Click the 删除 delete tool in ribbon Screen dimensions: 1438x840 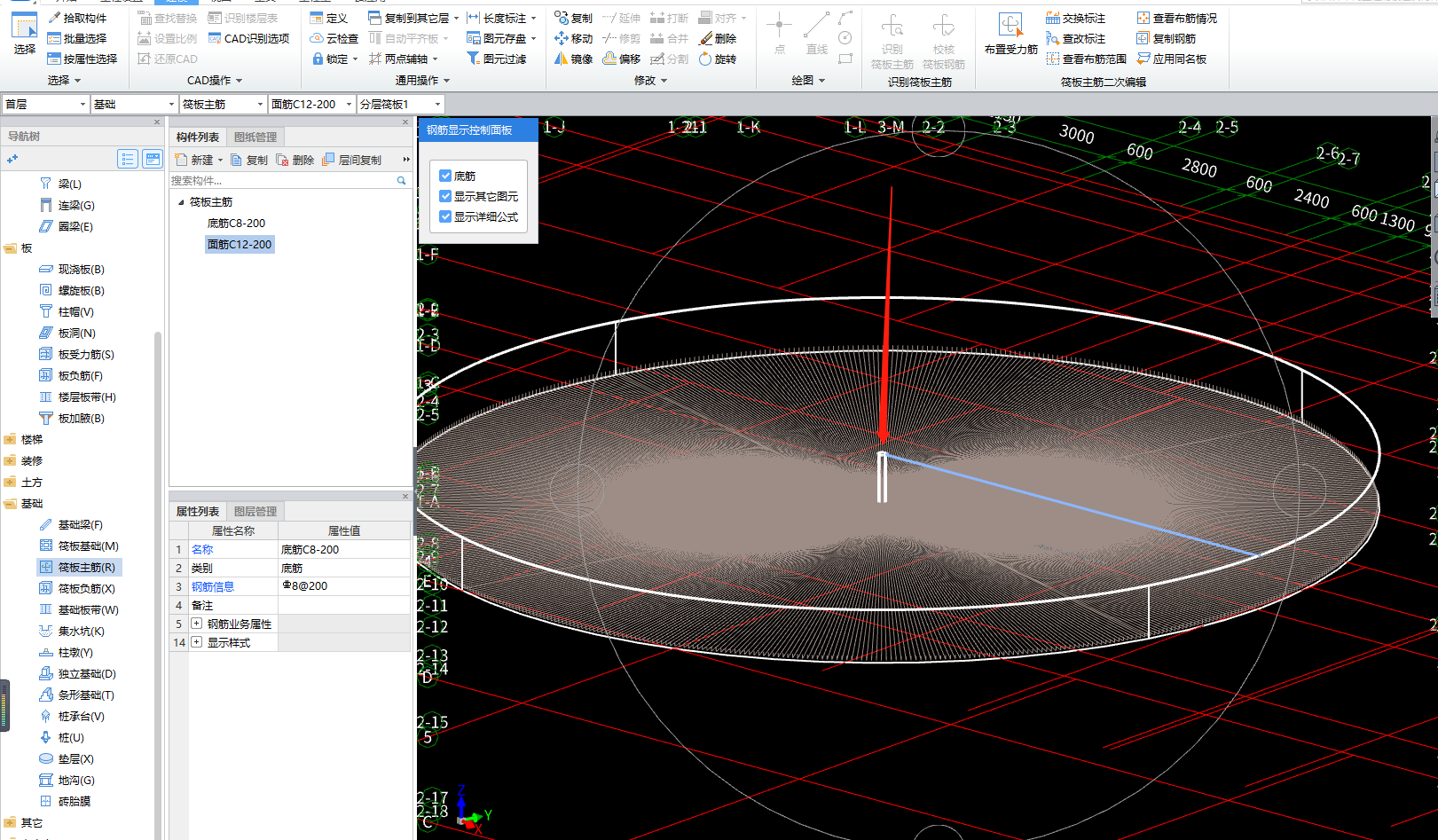pyautogui.click(x=718, y=38)
